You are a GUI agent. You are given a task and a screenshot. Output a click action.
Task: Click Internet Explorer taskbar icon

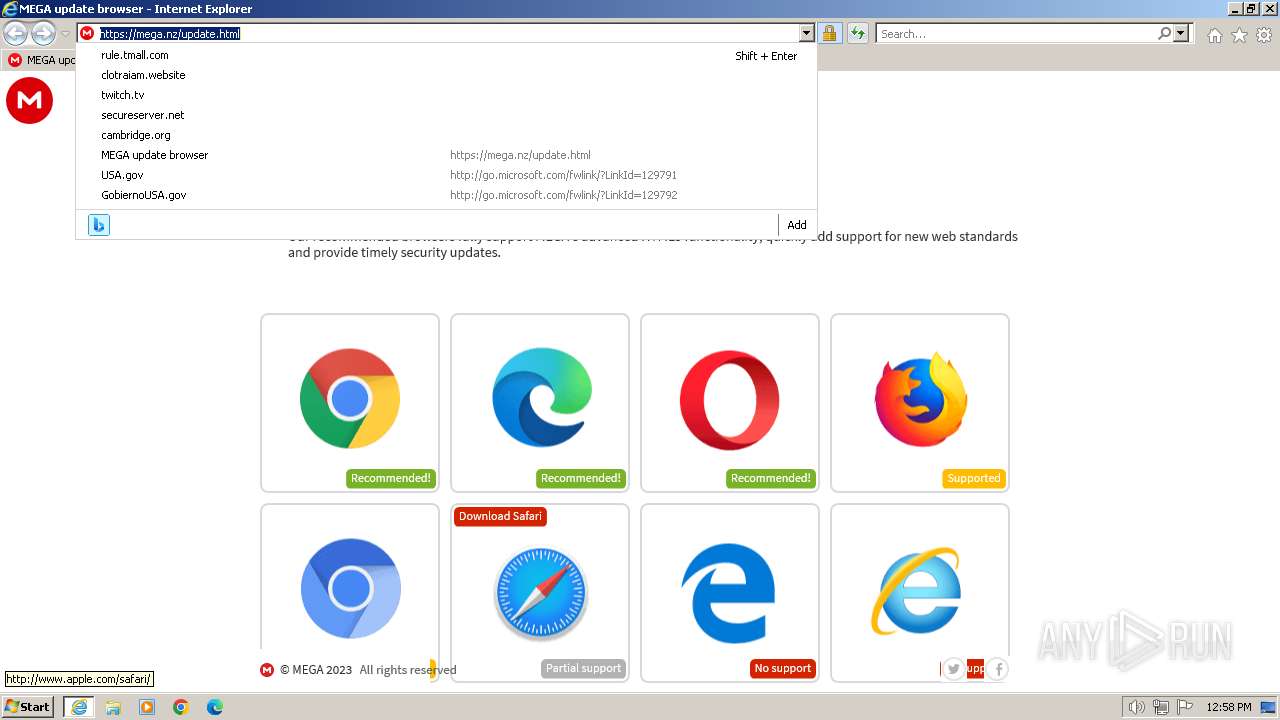78,707
